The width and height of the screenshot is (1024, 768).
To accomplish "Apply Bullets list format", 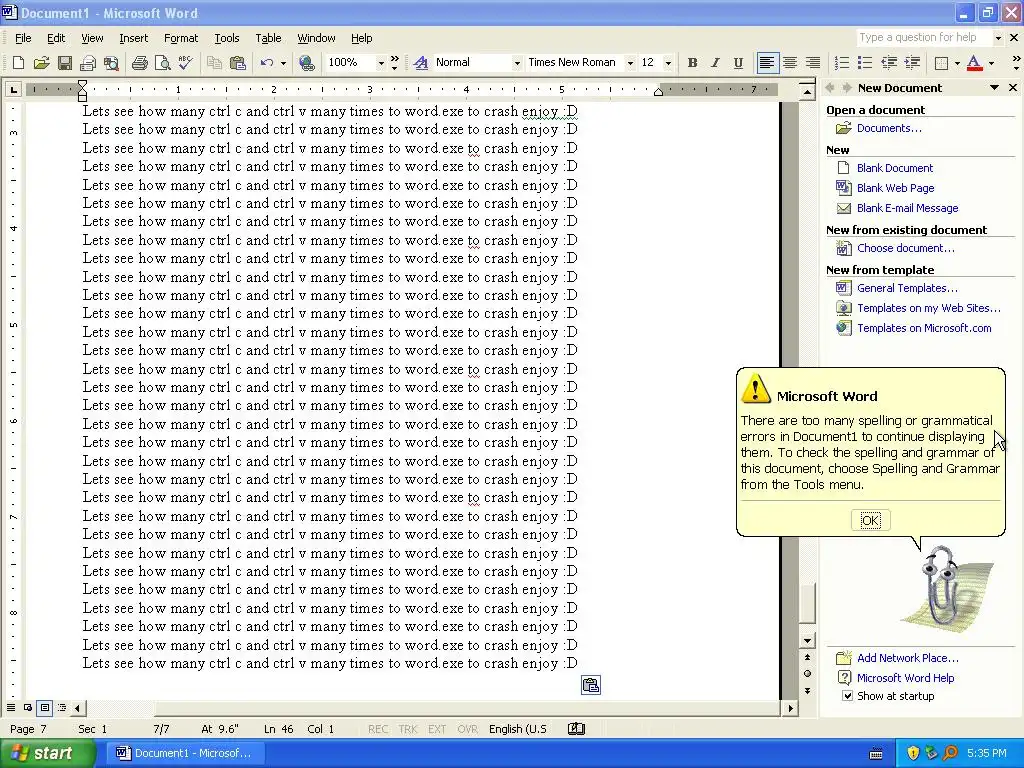I will [865, 63].
